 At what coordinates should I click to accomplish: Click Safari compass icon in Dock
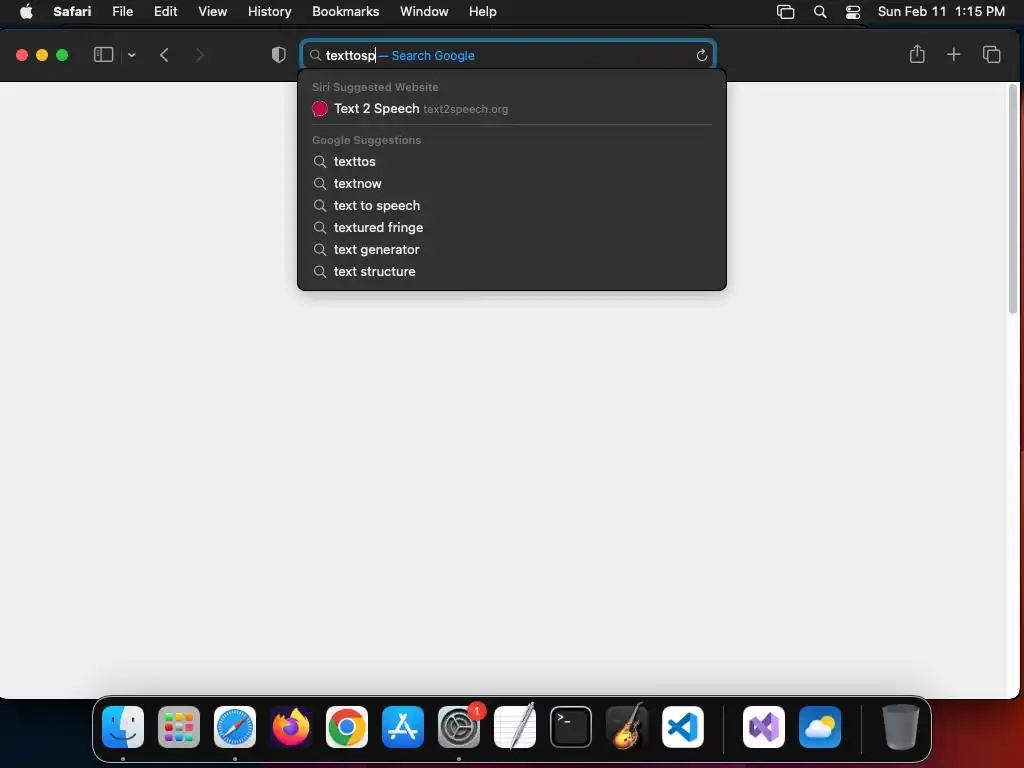235,727
